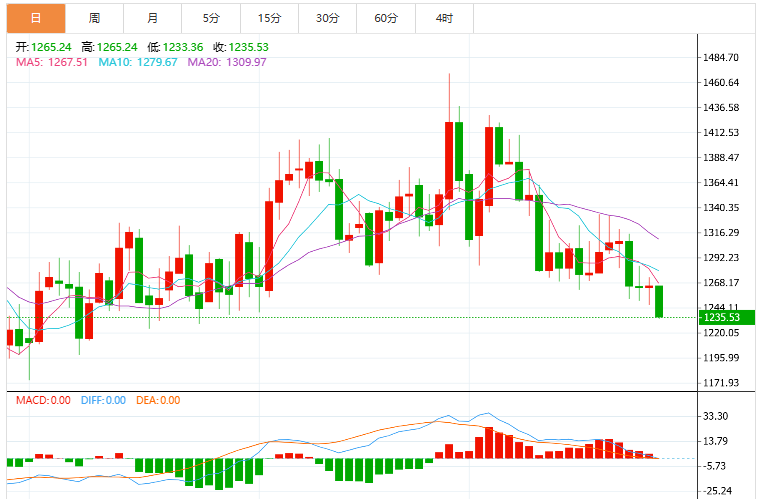Open the 15分 timeframe tab
This screenshot has width=762, height=499.
(x=269, y=18)
